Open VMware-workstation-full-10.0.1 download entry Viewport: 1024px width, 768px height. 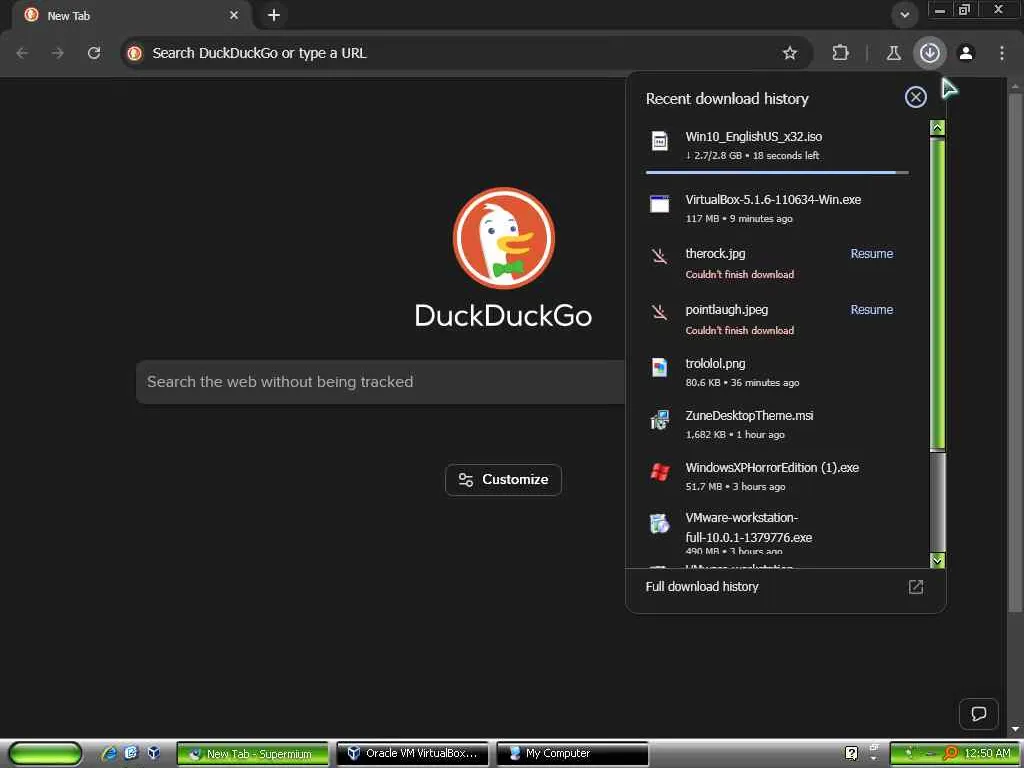tap(777, 532)
